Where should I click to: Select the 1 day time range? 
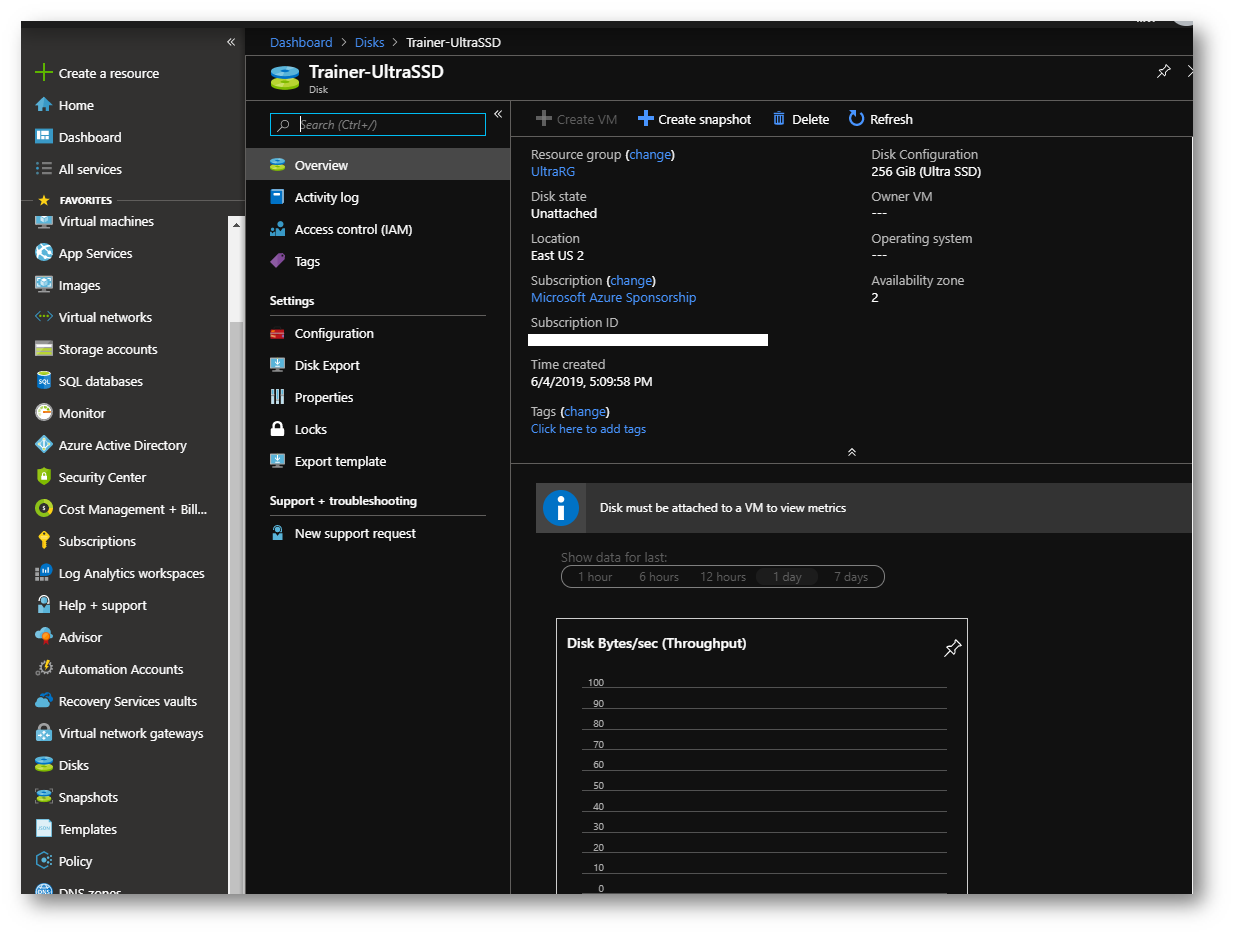pos(787,577)
